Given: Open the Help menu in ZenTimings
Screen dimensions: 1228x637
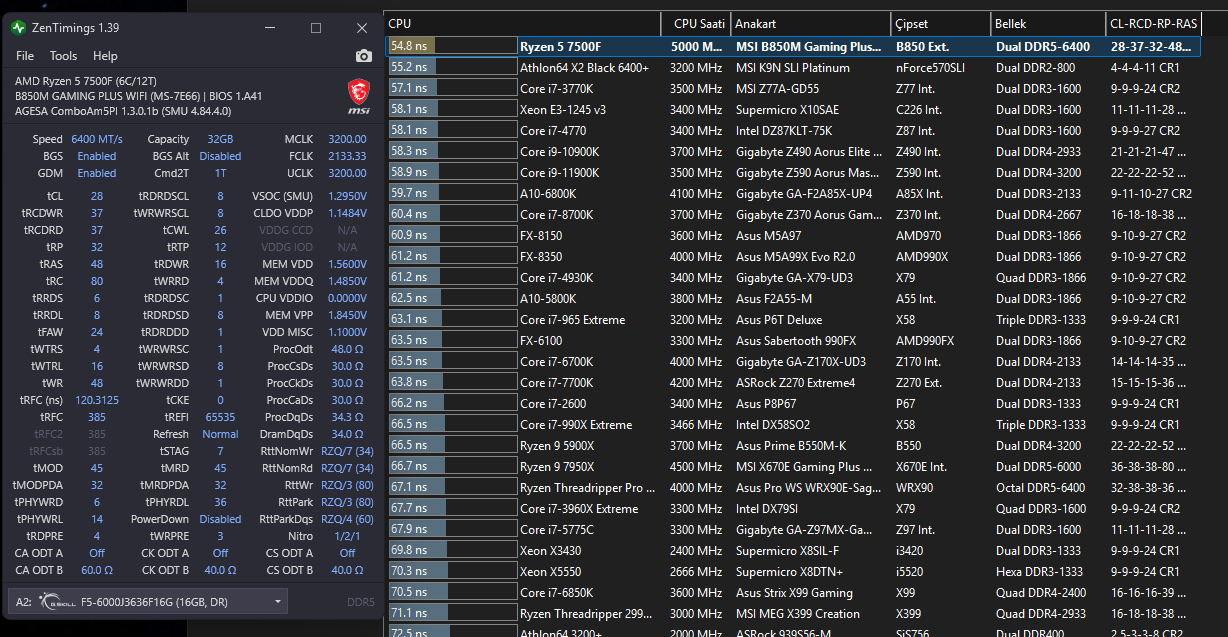Looking at the screenshot, I should [105, 56].
